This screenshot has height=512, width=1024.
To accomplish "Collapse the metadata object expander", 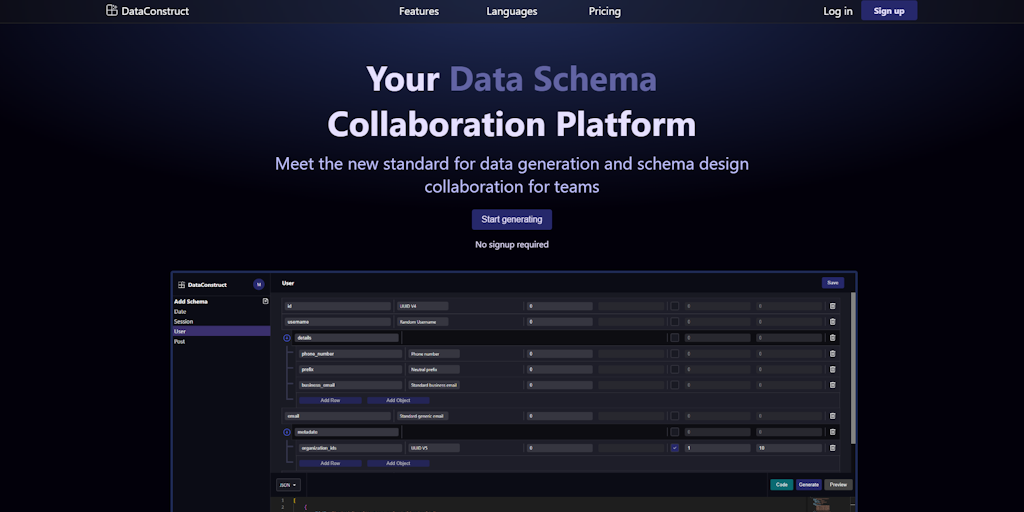I will tap(287, 432).
